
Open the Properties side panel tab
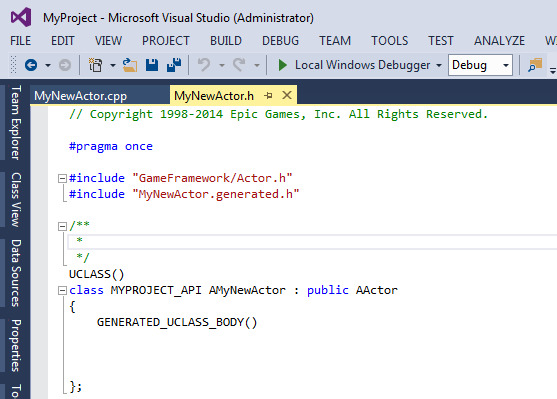click(16, 345)
